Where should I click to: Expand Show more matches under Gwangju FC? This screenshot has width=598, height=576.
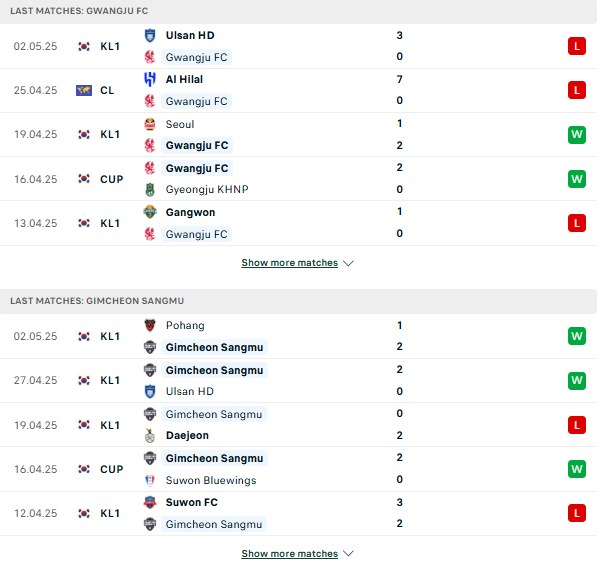[x=290, y=263]
